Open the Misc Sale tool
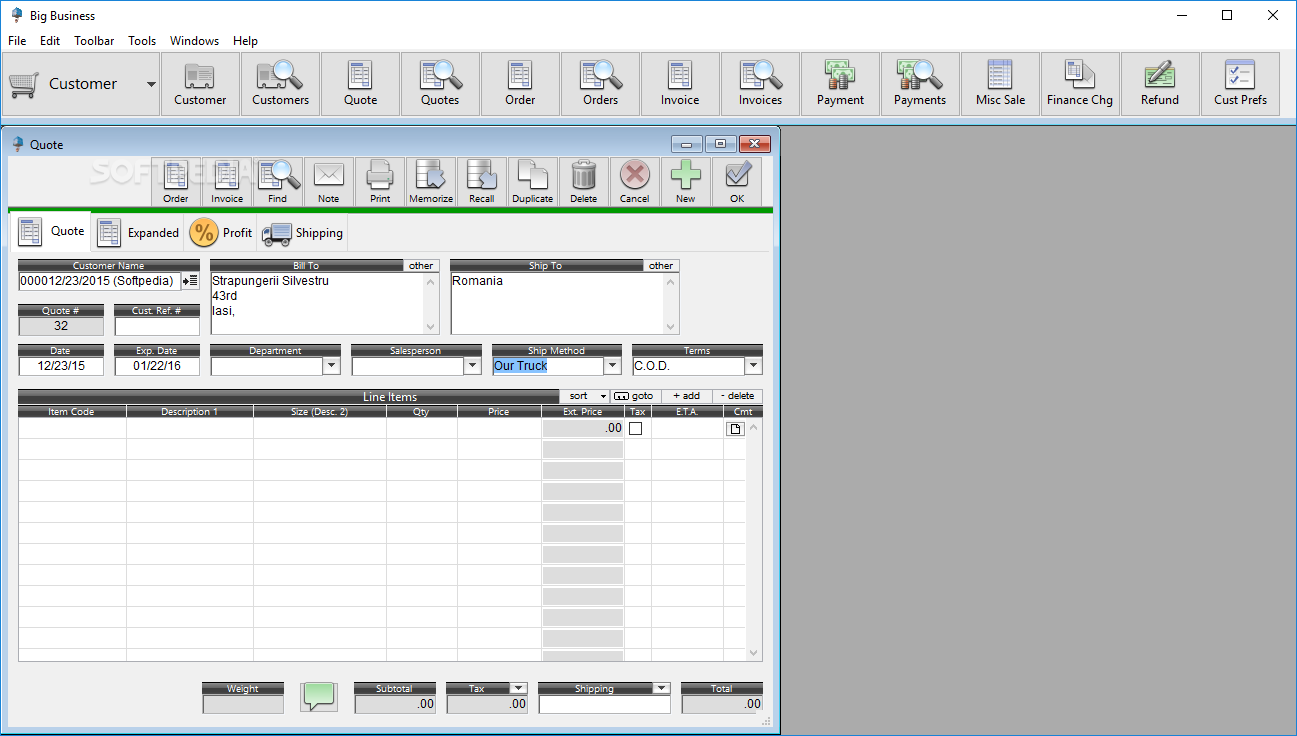This screenshot has height=736, width=1297. (1000, 84)
